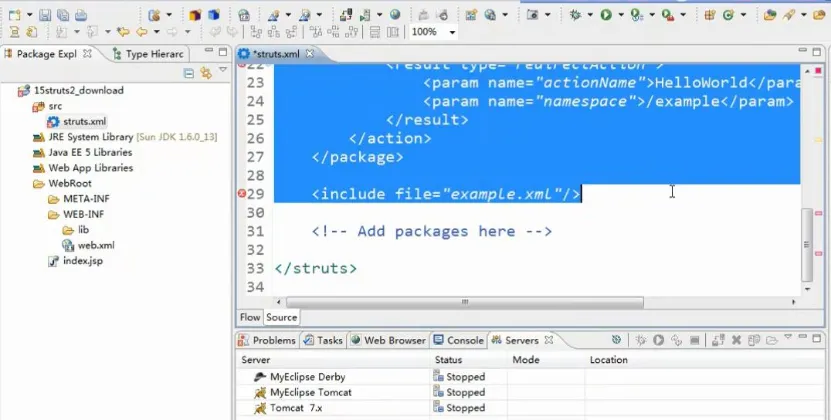Select the WebRoot folder
This screenshot has height=420, width=831.
(x=62, y=183)
